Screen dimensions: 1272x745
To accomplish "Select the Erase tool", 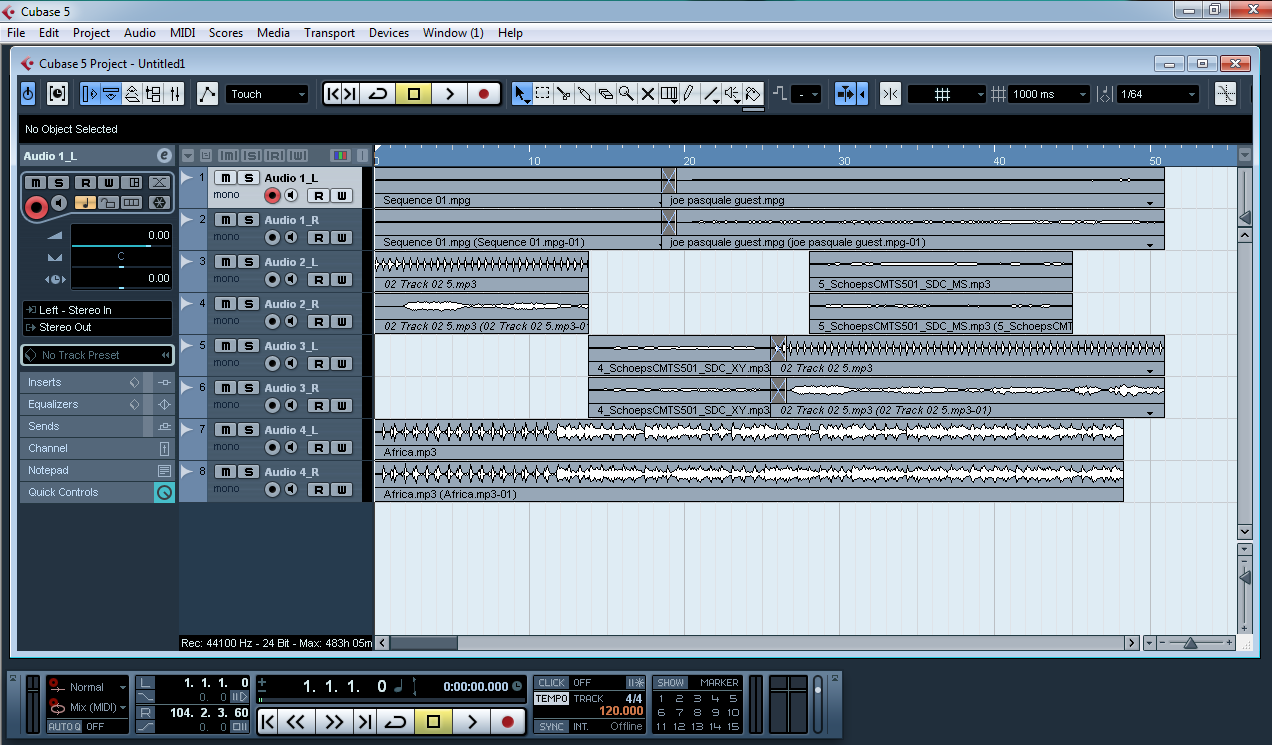I will click(605, 94).
